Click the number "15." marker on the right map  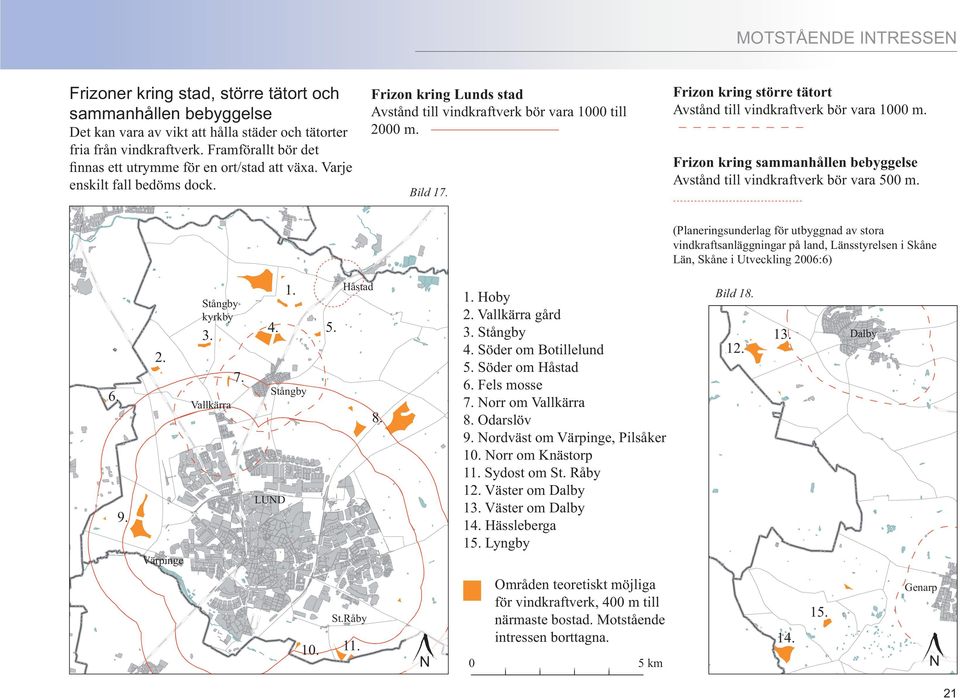[819, 612]
